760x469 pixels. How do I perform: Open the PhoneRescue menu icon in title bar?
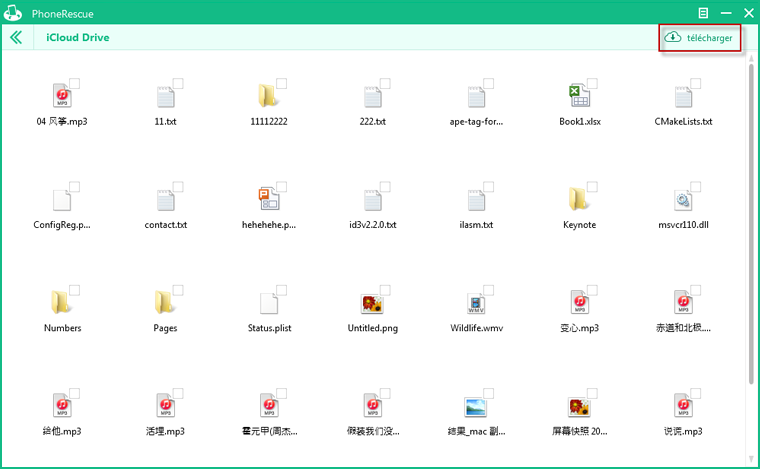703,13
